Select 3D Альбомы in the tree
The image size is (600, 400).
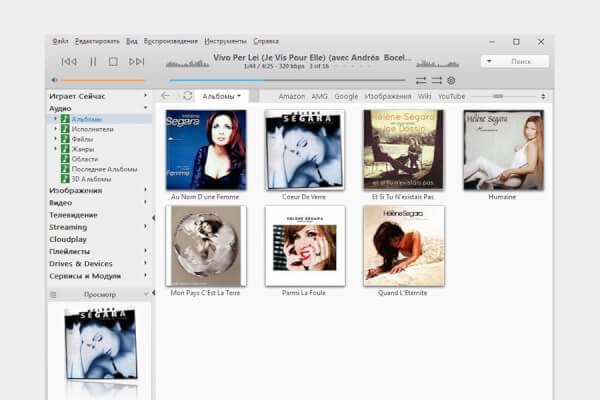[x=91, y=179]
